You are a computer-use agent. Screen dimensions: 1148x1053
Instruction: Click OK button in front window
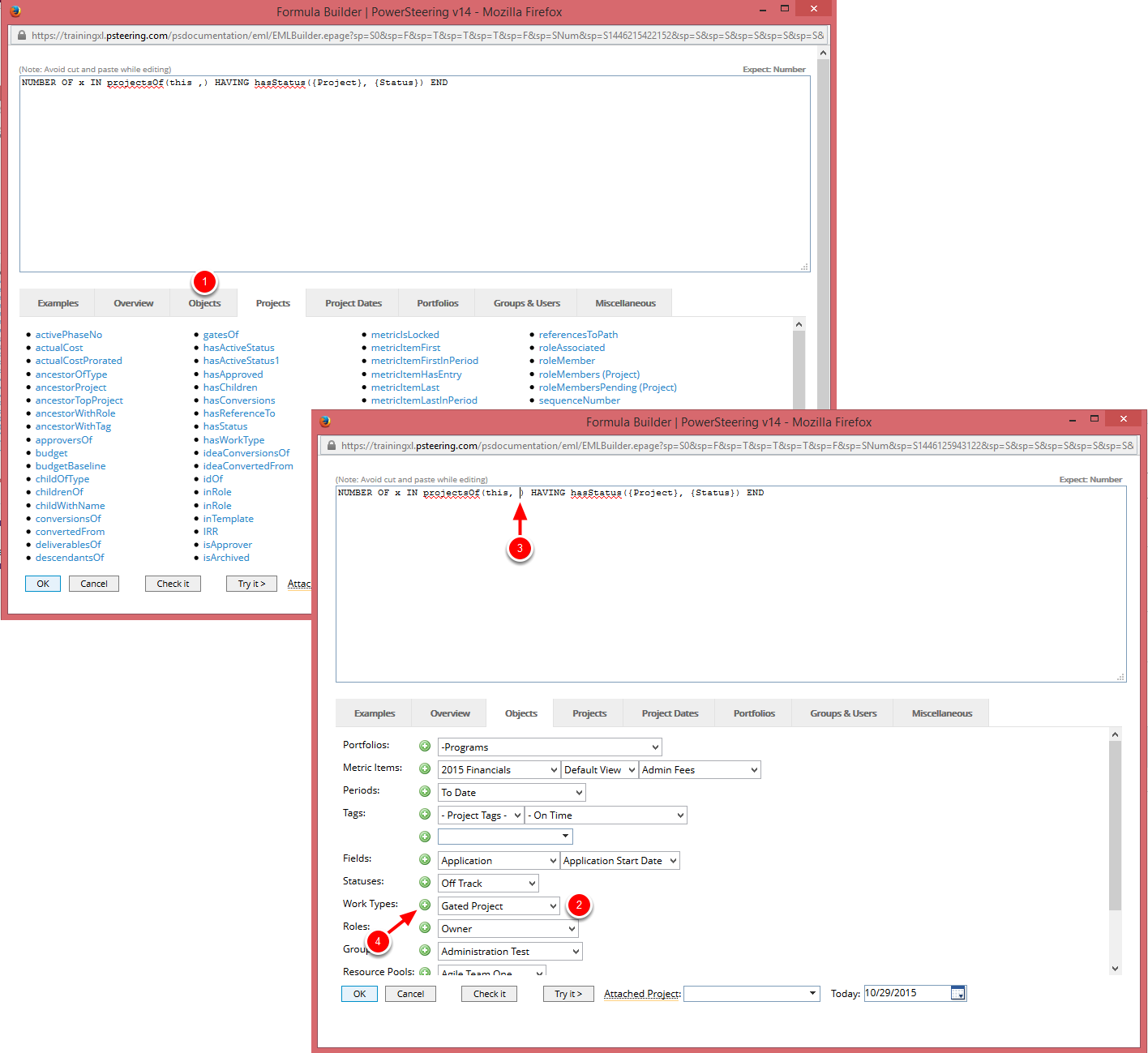tap(359, 994)
